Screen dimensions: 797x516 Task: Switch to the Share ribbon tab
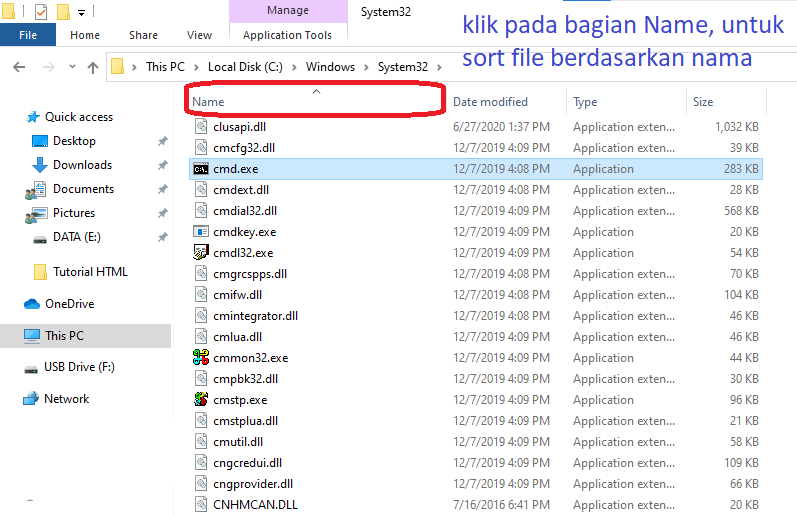point(143,35)
